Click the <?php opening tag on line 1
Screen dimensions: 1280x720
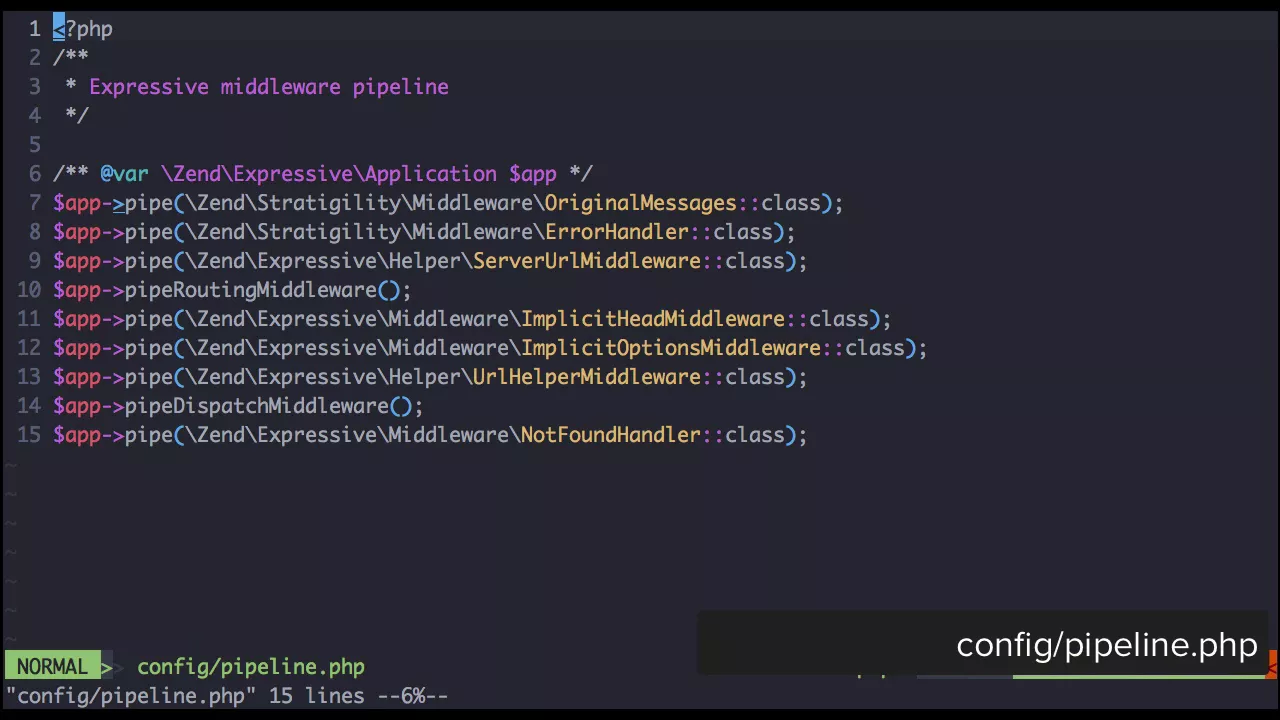pos(83,29)
